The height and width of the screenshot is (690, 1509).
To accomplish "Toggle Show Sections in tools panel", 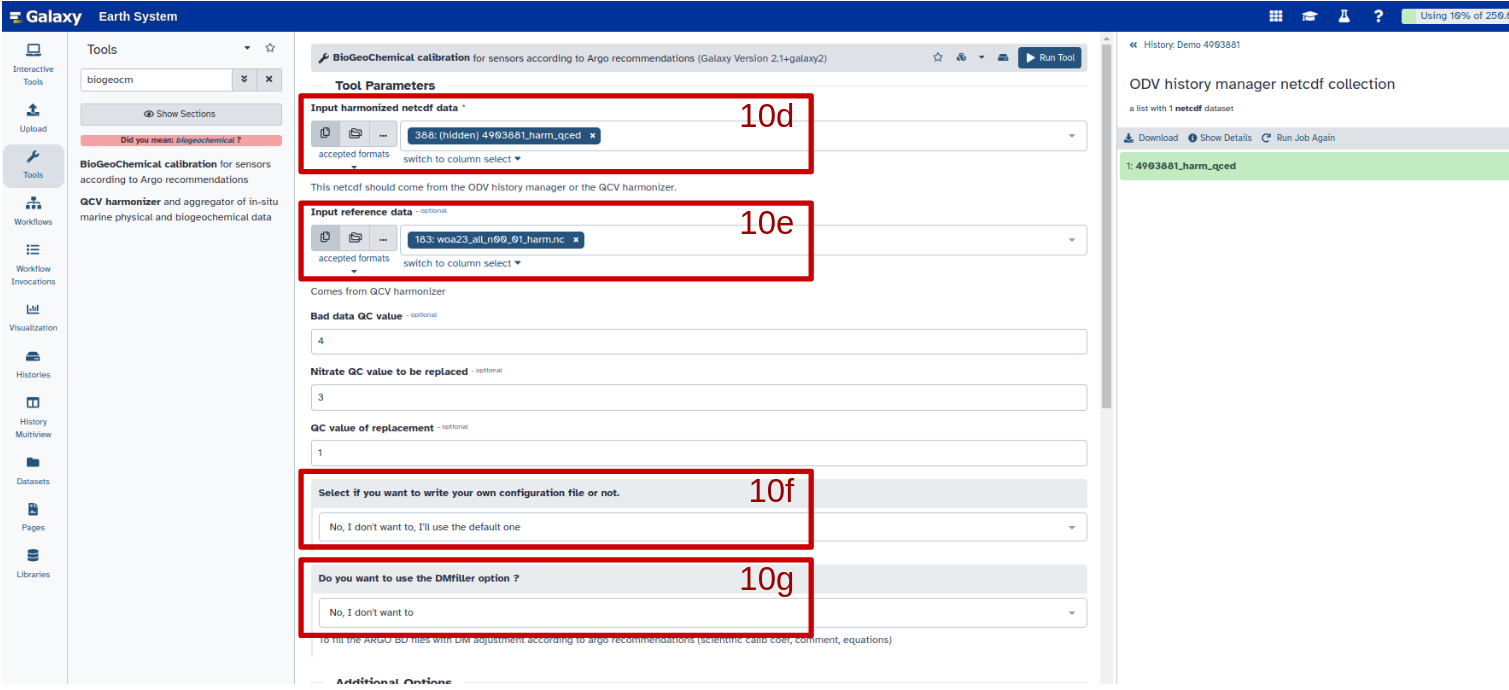I will 180,114.
